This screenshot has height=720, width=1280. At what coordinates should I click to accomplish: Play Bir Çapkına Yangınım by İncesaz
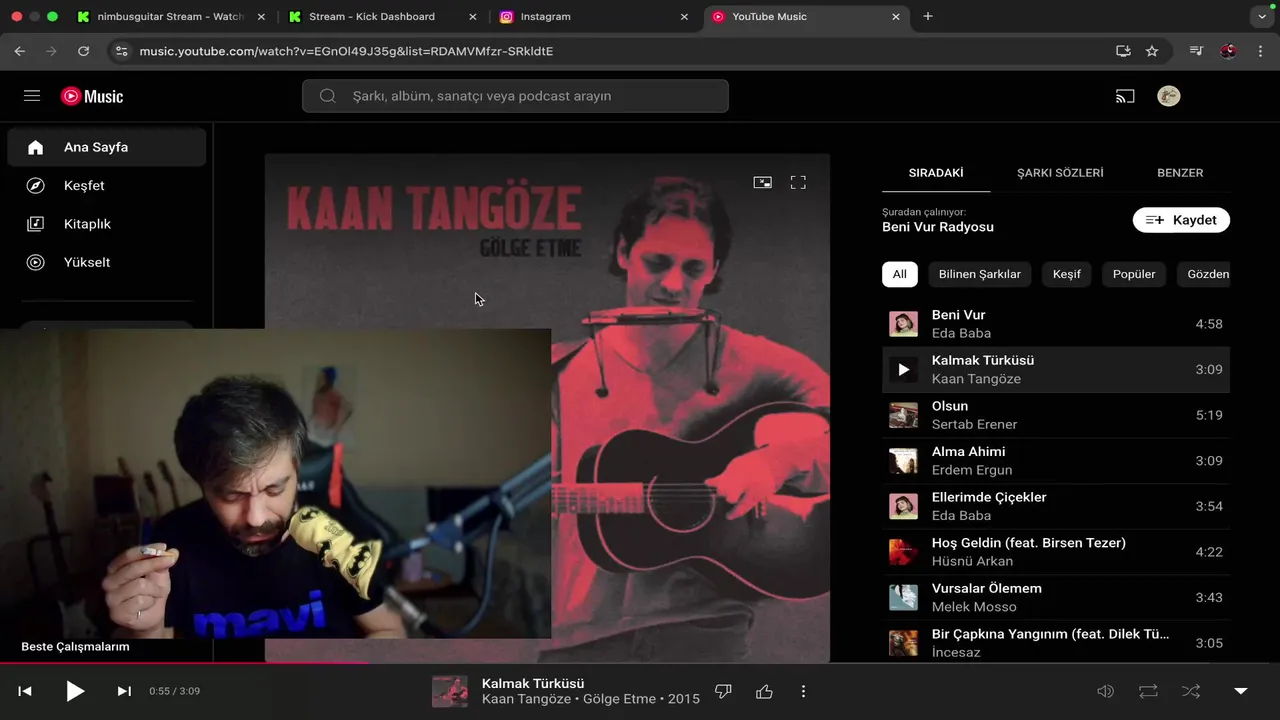(1056, 643)
